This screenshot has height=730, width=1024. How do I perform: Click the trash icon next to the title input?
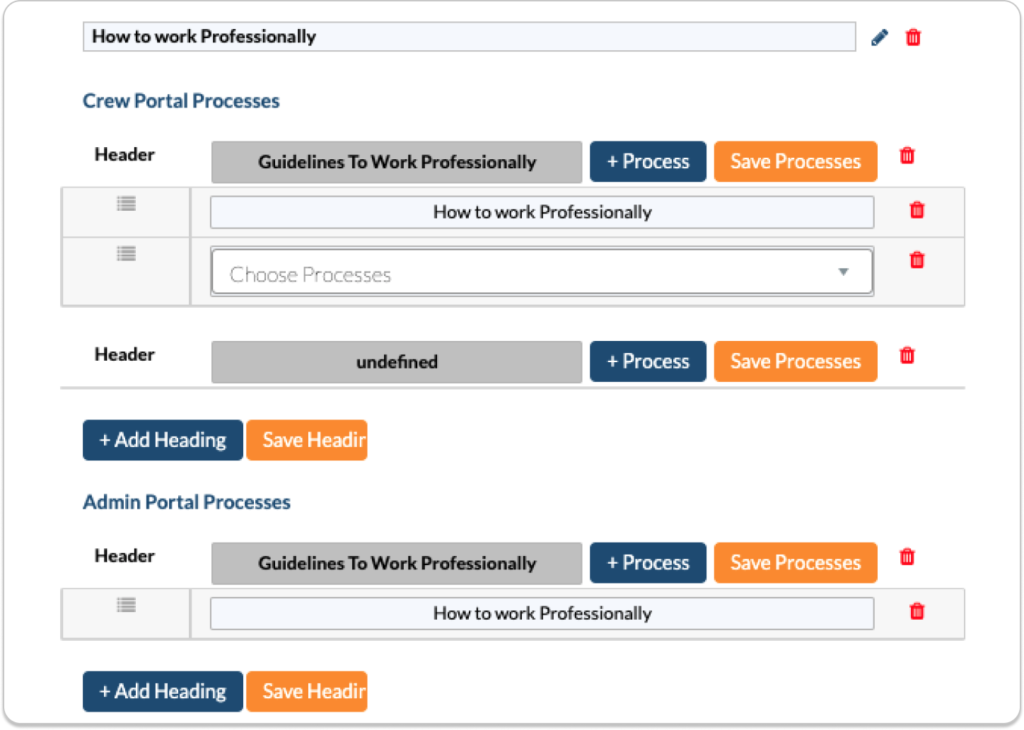pos(912,36)
